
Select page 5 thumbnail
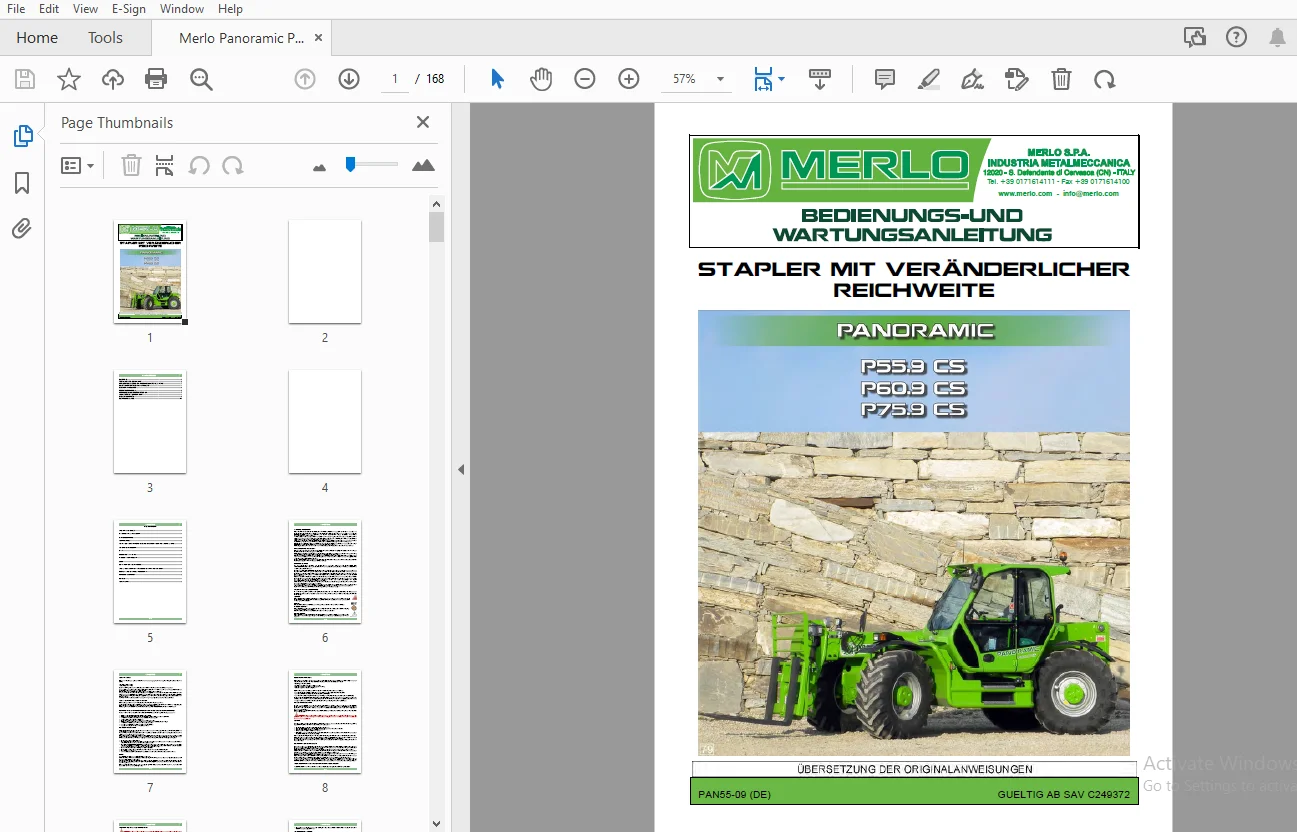[x=150, y=571]
